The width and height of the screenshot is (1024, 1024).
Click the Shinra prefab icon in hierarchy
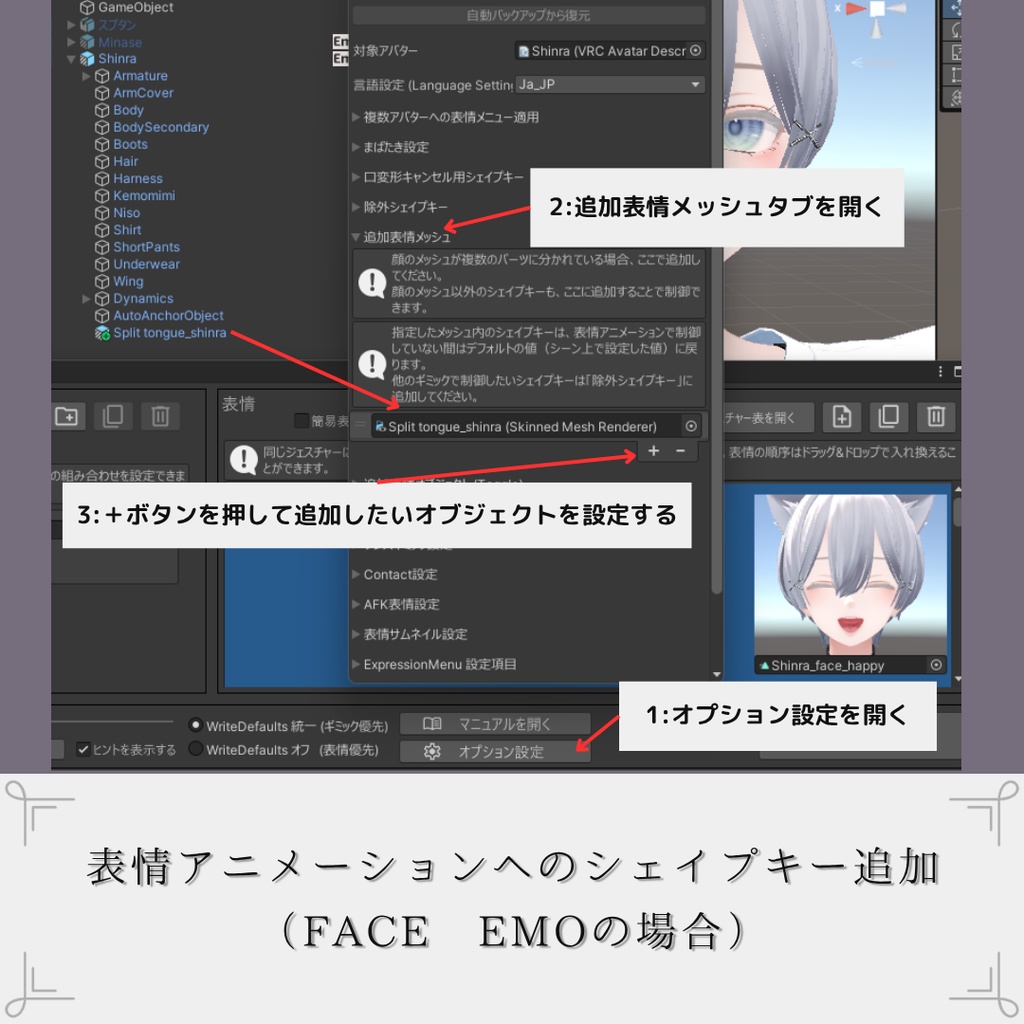(87, 59)
